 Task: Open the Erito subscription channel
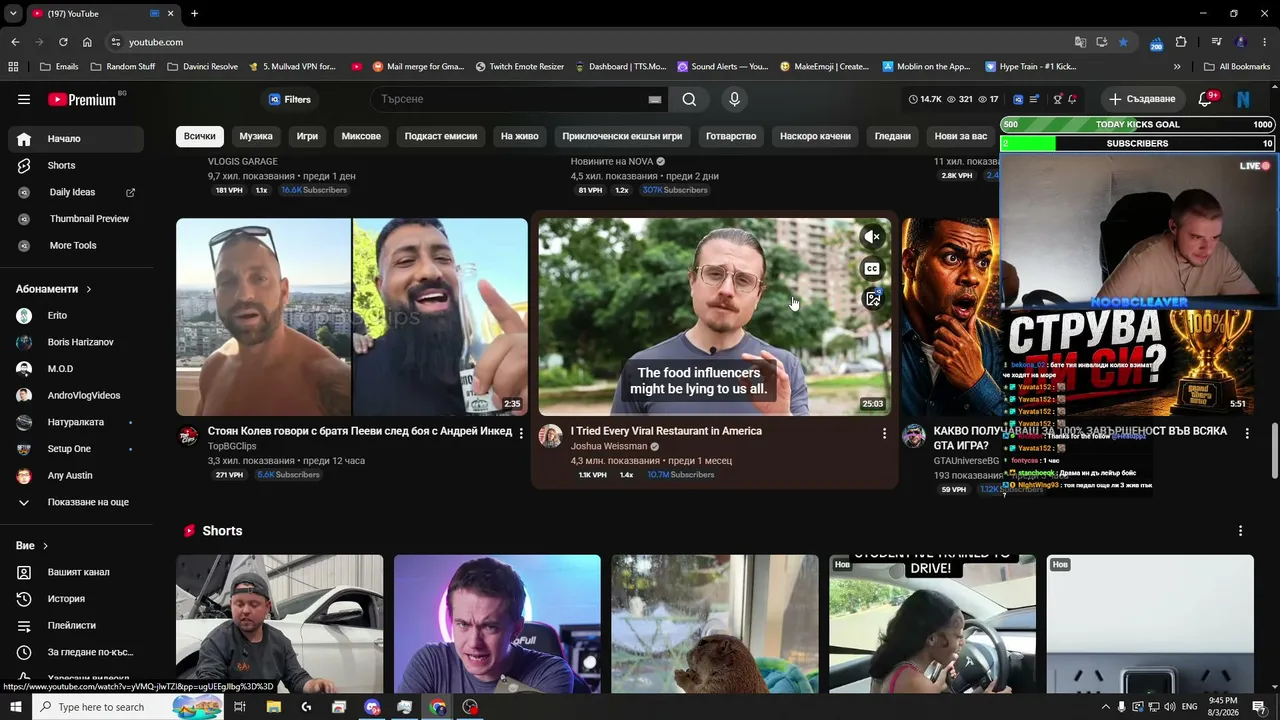(76, 316)
